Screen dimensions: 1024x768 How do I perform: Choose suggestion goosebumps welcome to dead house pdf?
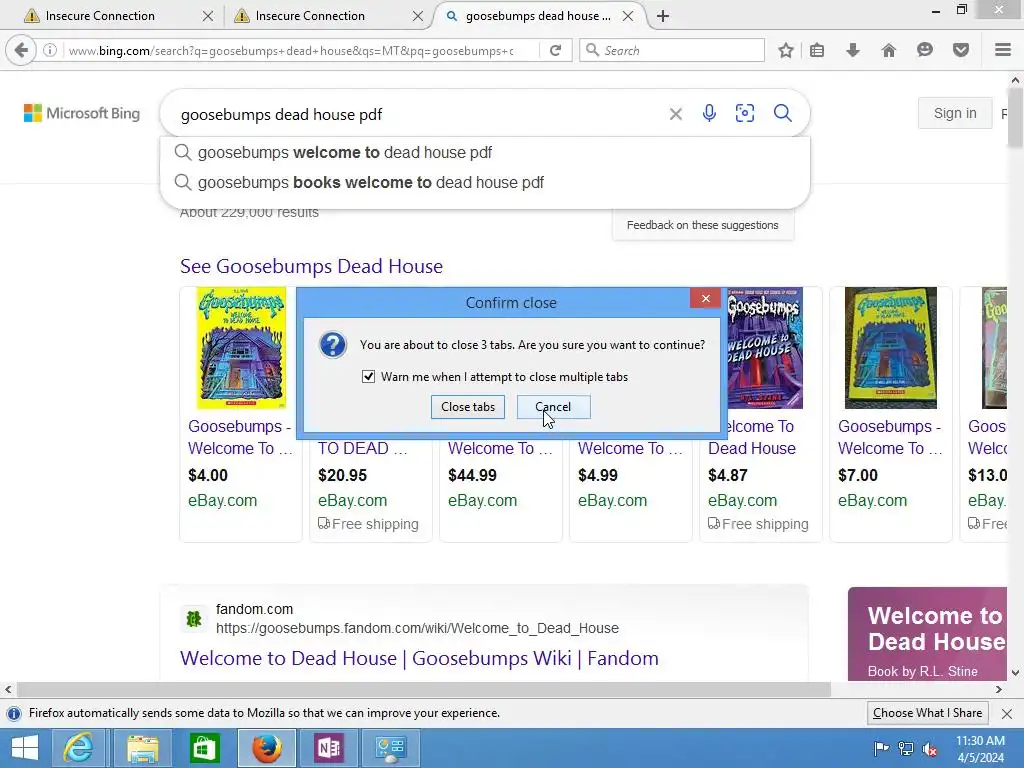(485, 152)
